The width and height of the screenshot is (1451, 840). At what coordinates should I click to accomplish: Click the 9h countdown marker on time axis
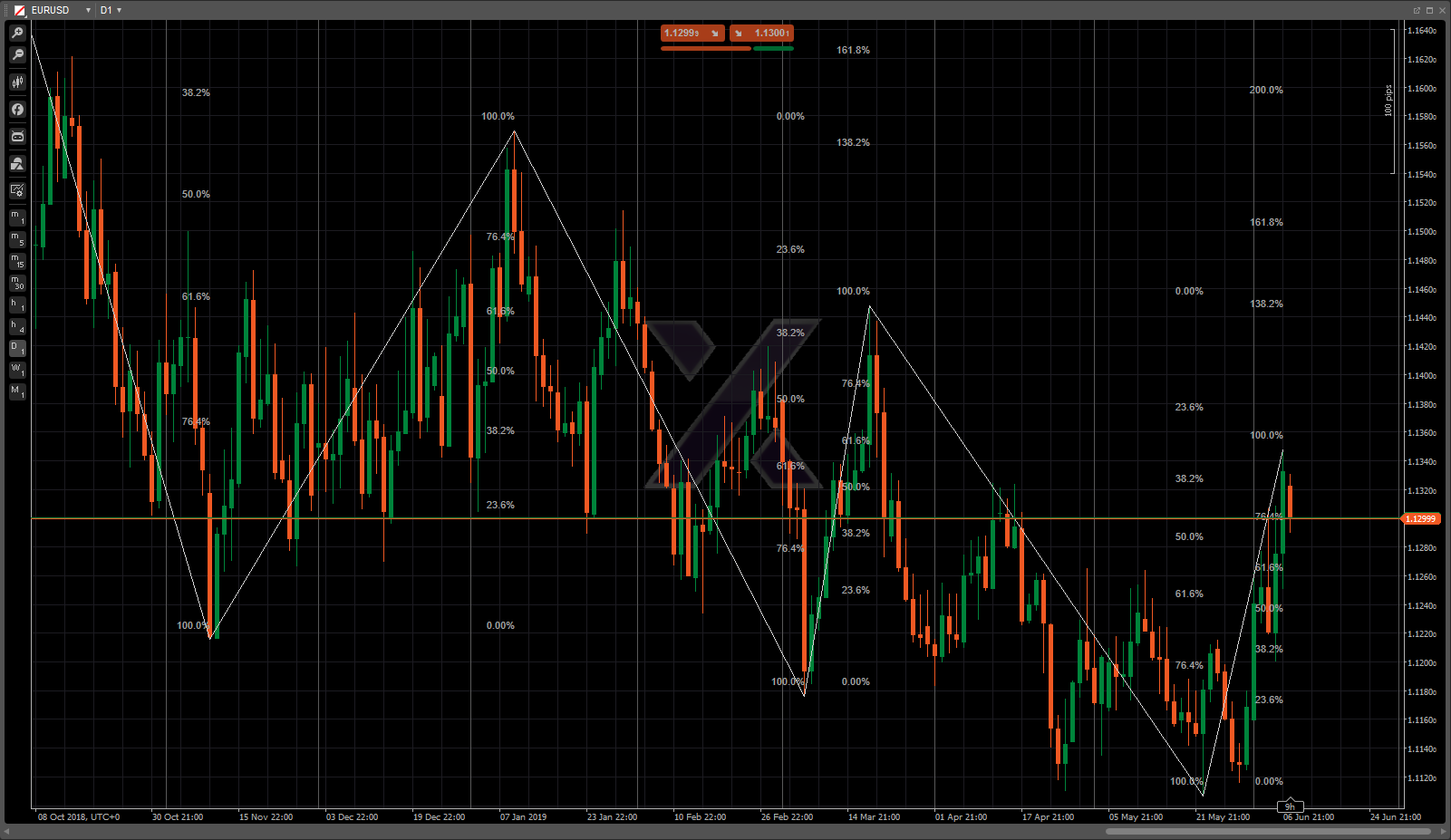tap(1290, 806)
